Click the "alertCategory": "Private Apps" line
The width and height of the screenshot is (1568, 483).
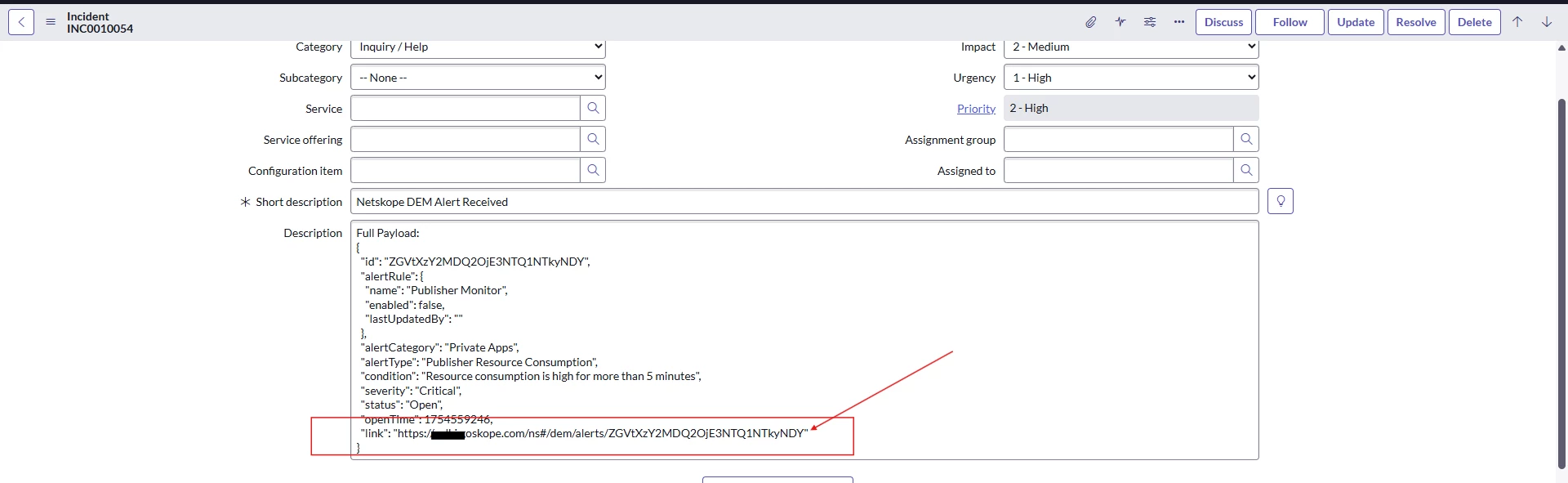click(439, 347)
